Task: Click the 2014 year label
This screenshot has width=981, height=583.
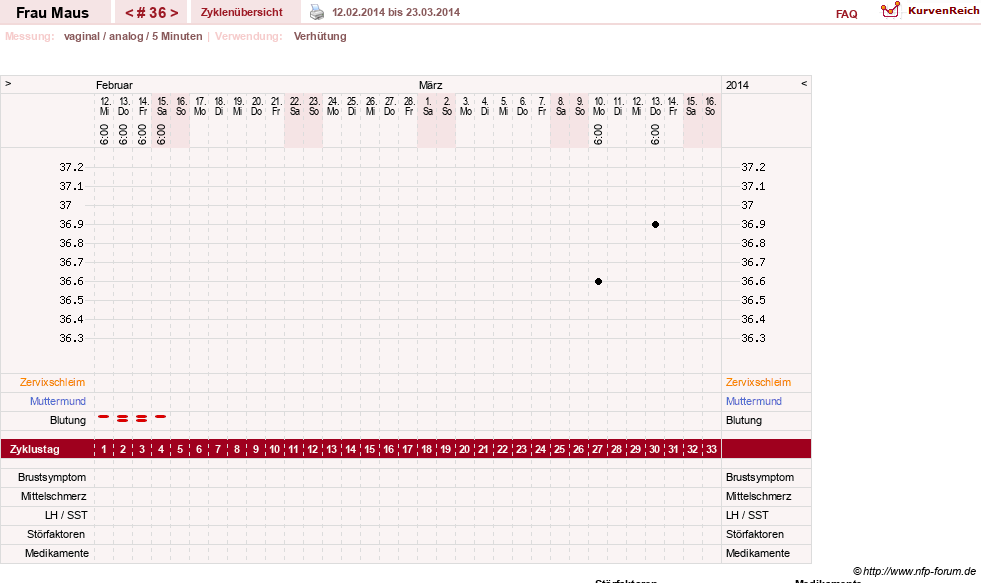Action: (x=737, y=85)
